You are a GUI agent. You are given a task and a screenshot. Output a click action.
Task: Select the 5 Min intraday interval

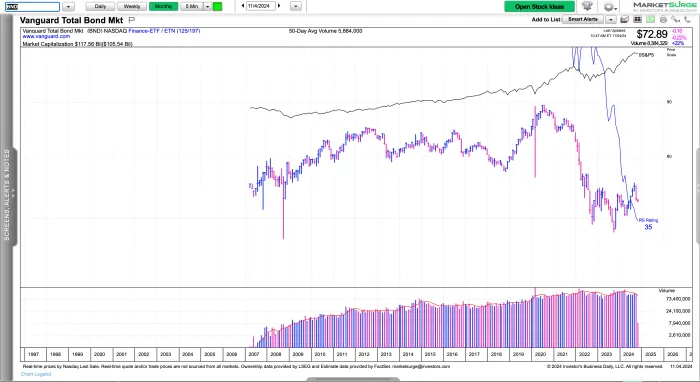coord(192,6)
